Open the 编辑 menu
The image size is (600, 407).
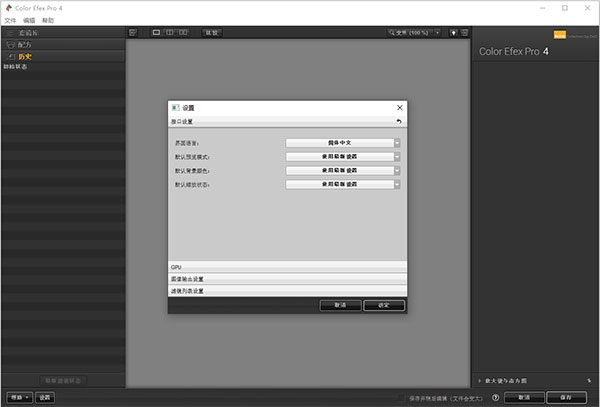pos(29,20)
